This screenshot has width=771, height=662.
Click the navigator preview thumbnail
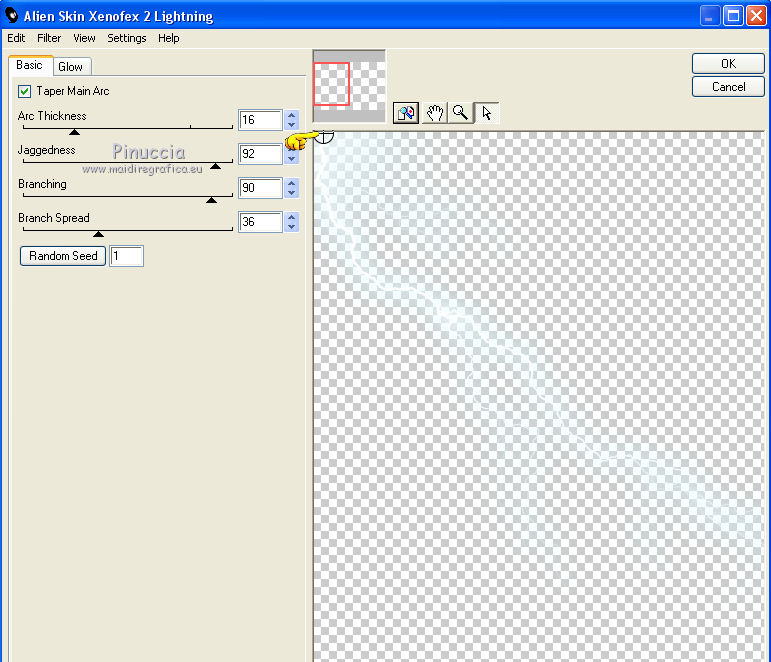point(349,86)
